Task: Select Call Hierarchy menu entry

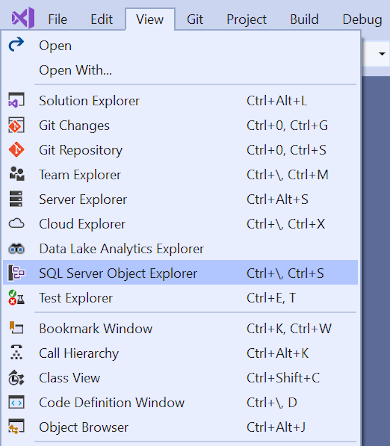Action: [x=180, y=353]
